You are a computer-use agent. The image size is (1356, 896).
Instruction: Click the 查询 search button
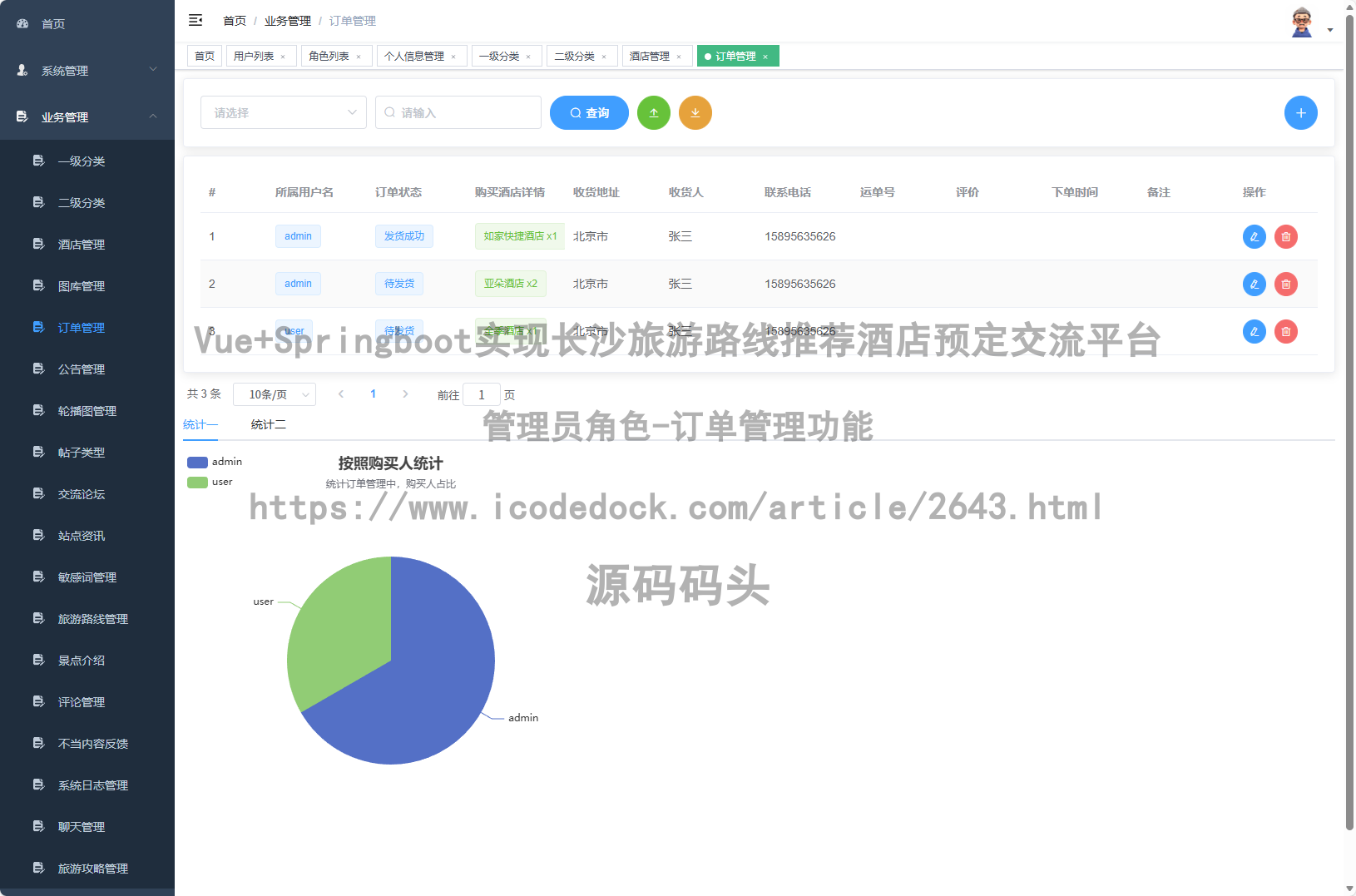pyautogui.click(x=589, y=112)
